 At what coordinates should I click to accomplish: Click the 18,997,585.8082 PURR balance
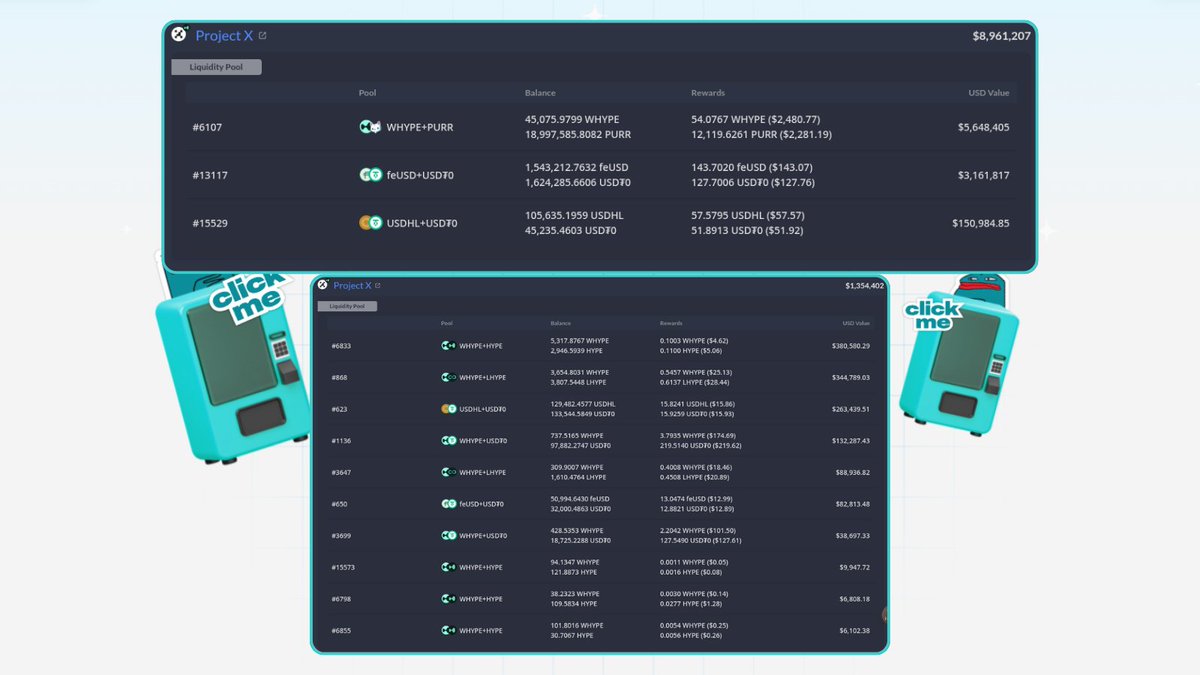578,135
